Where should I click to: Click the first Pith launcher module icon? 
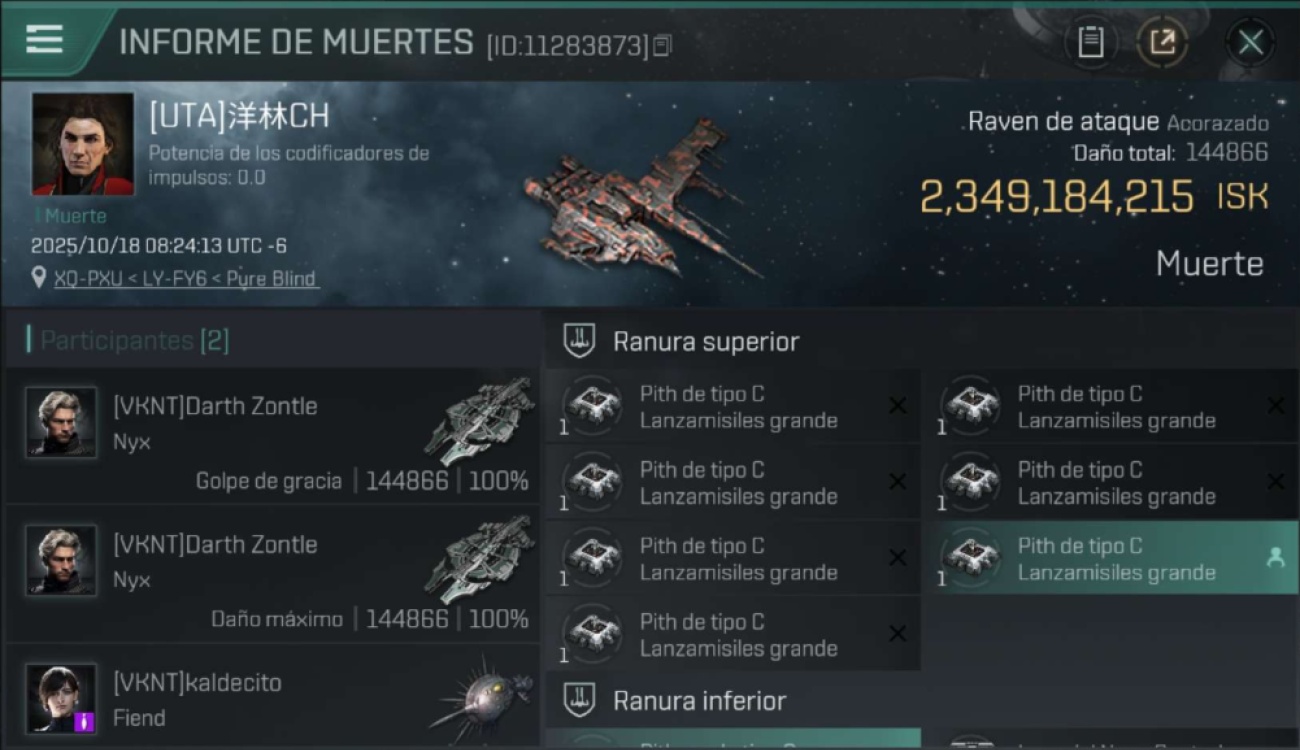(594, 406)
